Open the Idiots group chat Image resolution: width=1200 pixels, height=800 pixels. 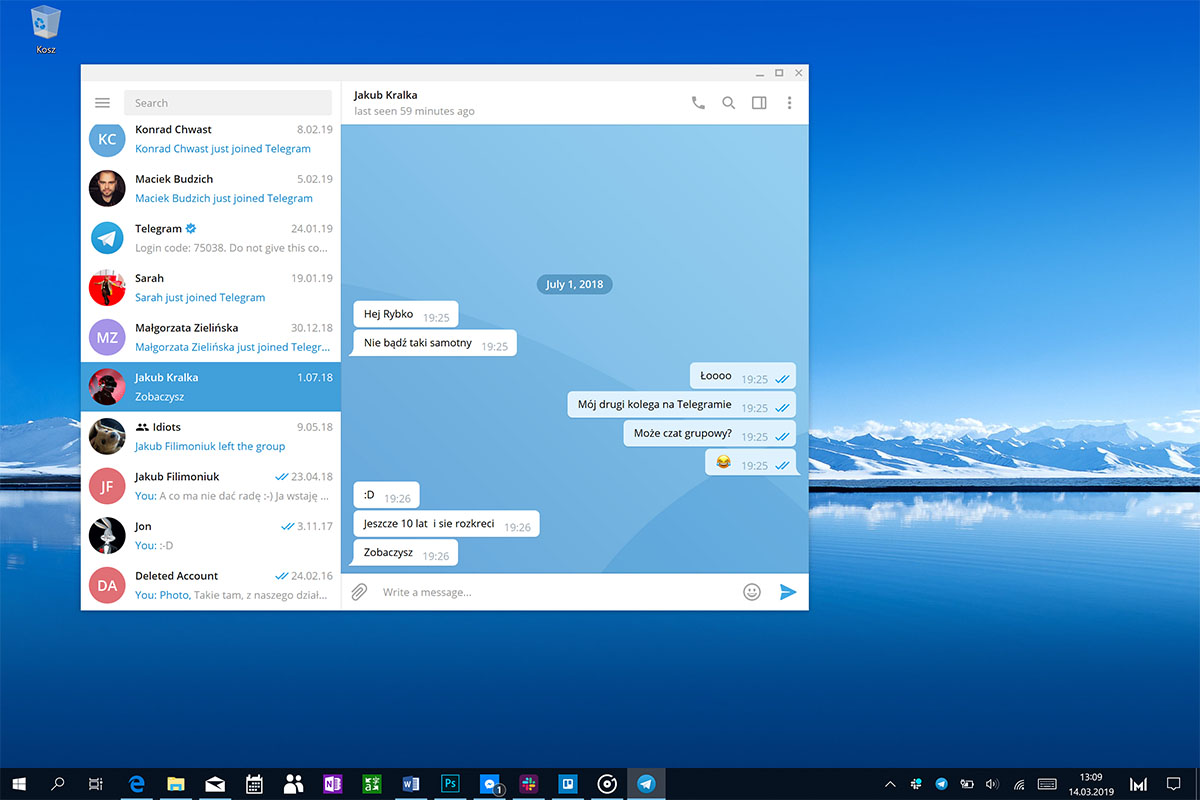tap(211, 436)
